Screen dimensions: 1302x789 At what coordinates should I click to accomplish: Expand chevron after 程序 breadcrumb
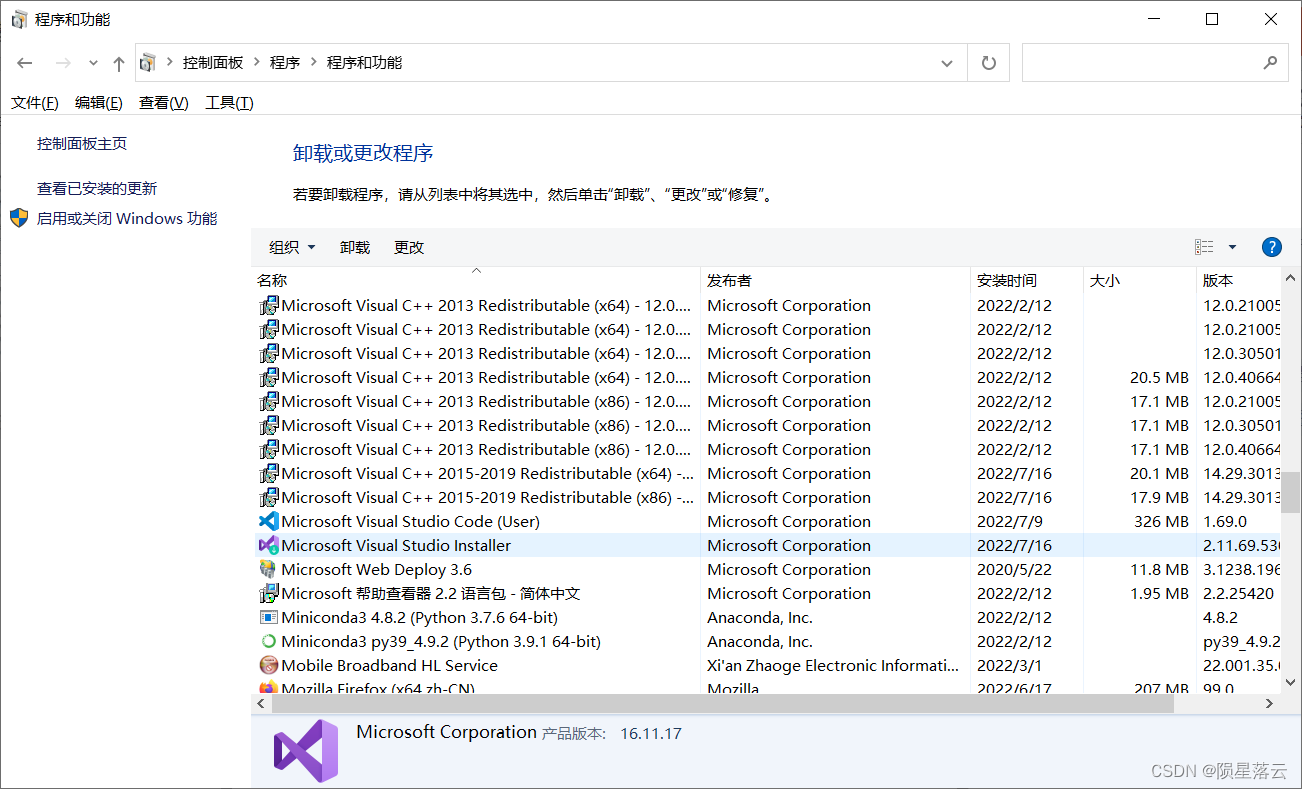pyautogui.click(x=313, y=63)
